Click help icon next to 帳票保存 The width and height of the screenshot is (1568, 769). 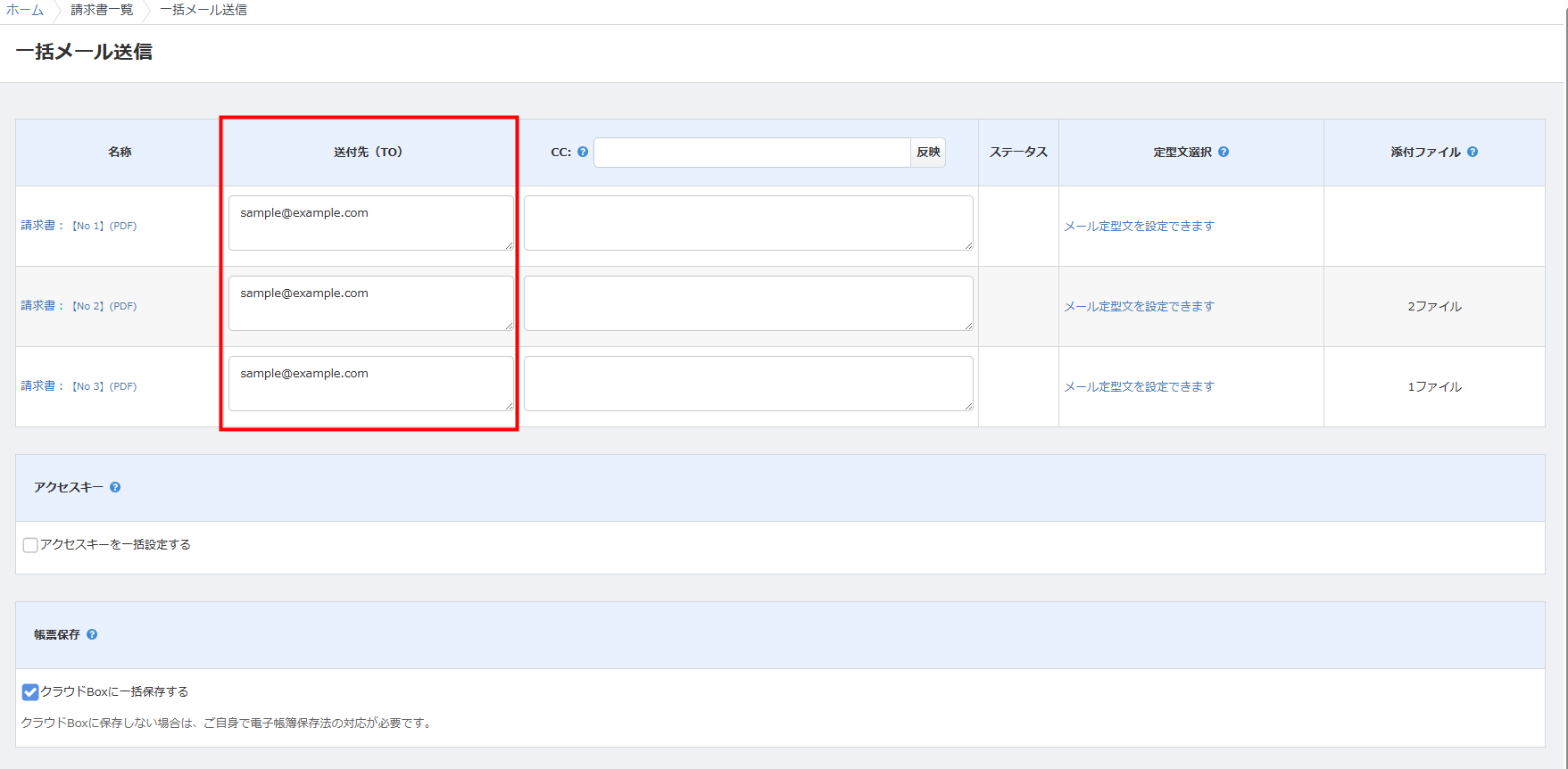(92, 634)
